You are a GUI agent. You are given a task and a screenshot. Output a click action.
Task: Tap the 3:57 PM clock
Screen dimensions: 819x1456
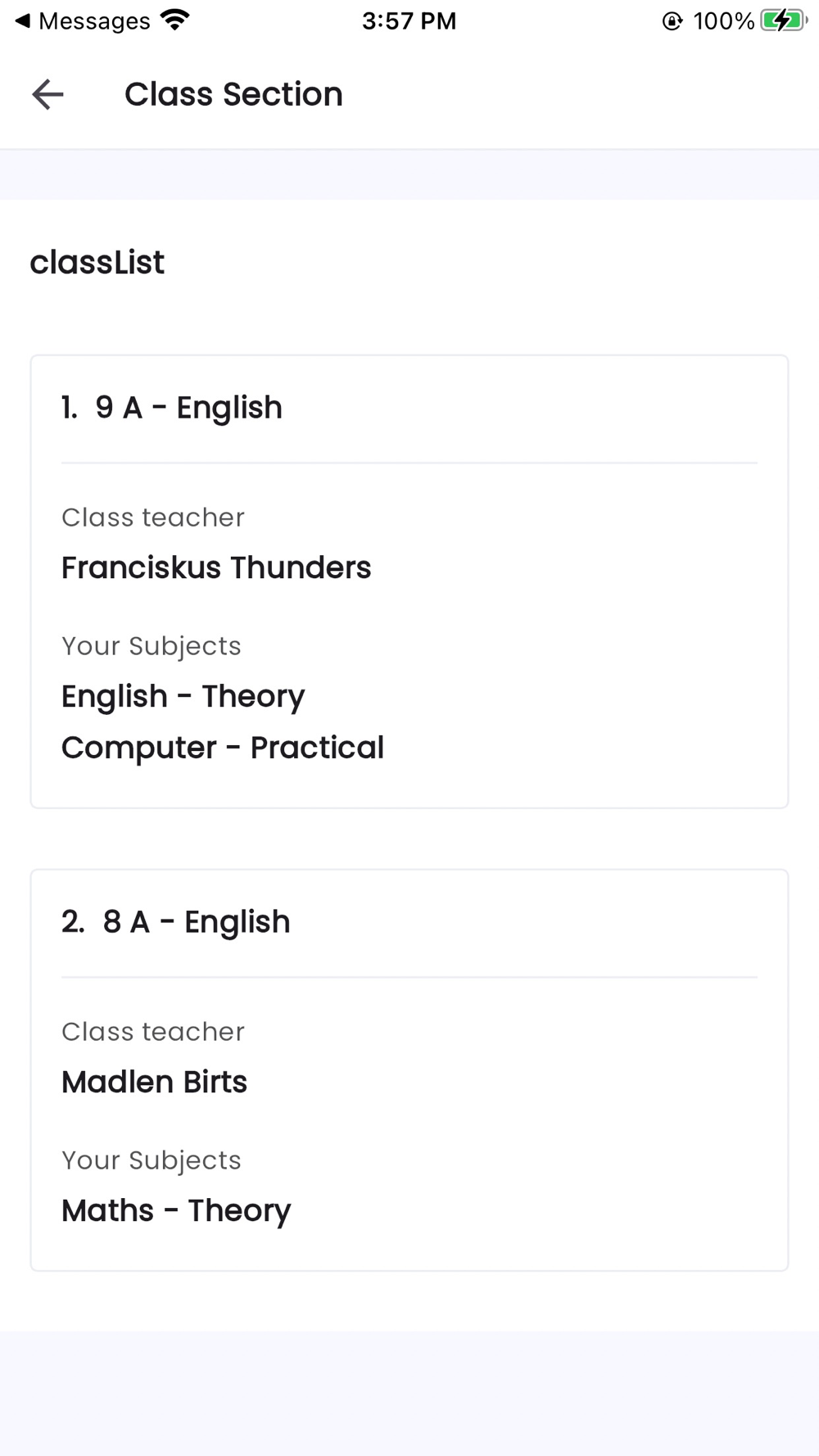(409, 20)
